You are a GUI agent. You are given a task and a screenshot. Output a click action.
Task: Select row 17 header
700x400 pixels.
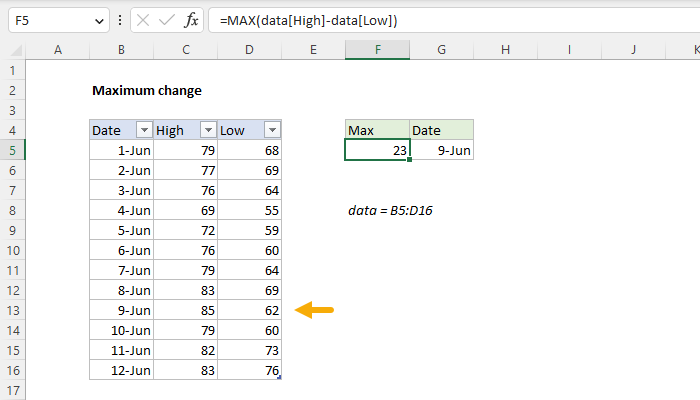pos(12,390)
